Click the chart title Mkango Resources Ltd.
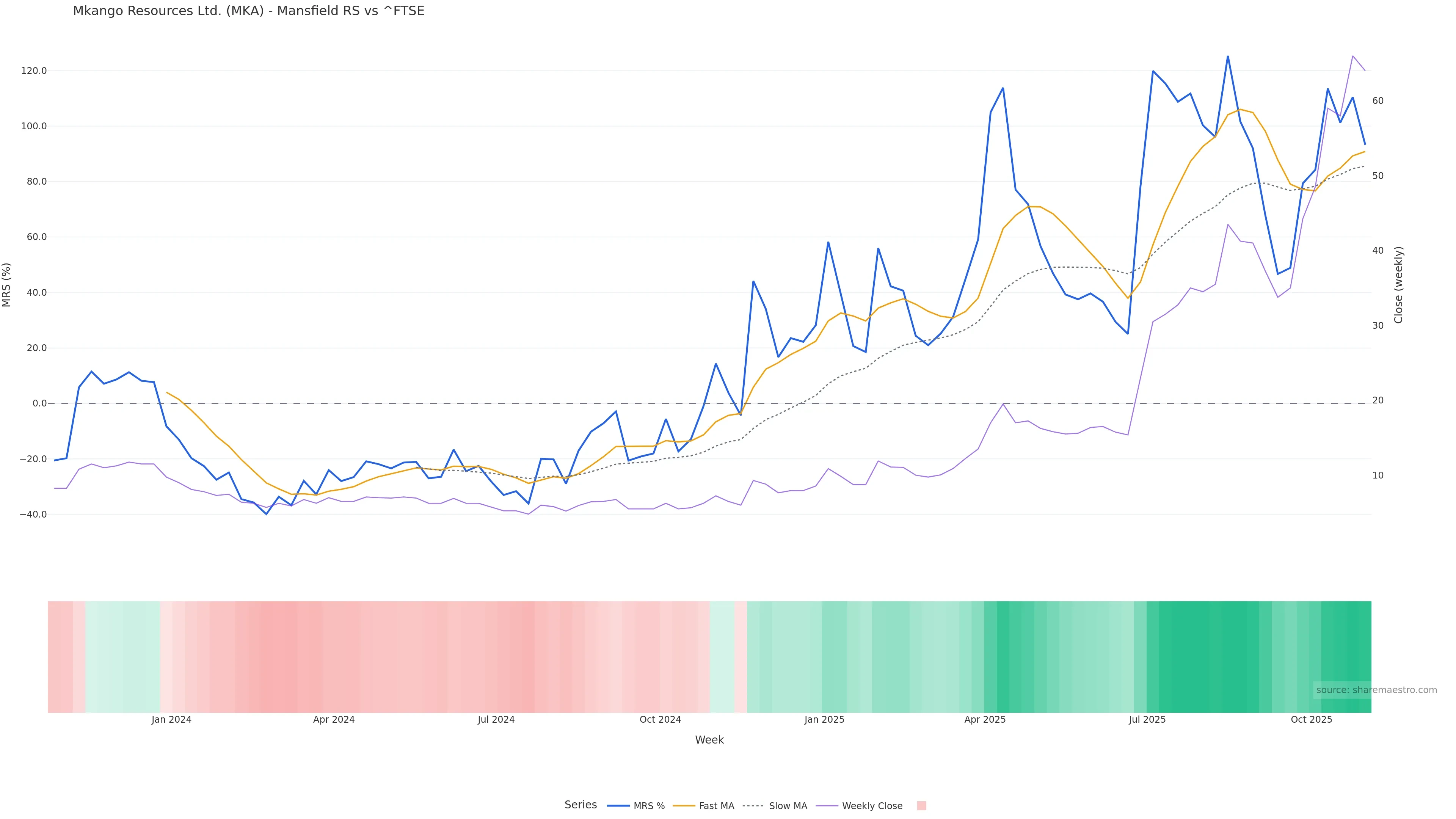The image size is (1456, 819). coord(248,11)
